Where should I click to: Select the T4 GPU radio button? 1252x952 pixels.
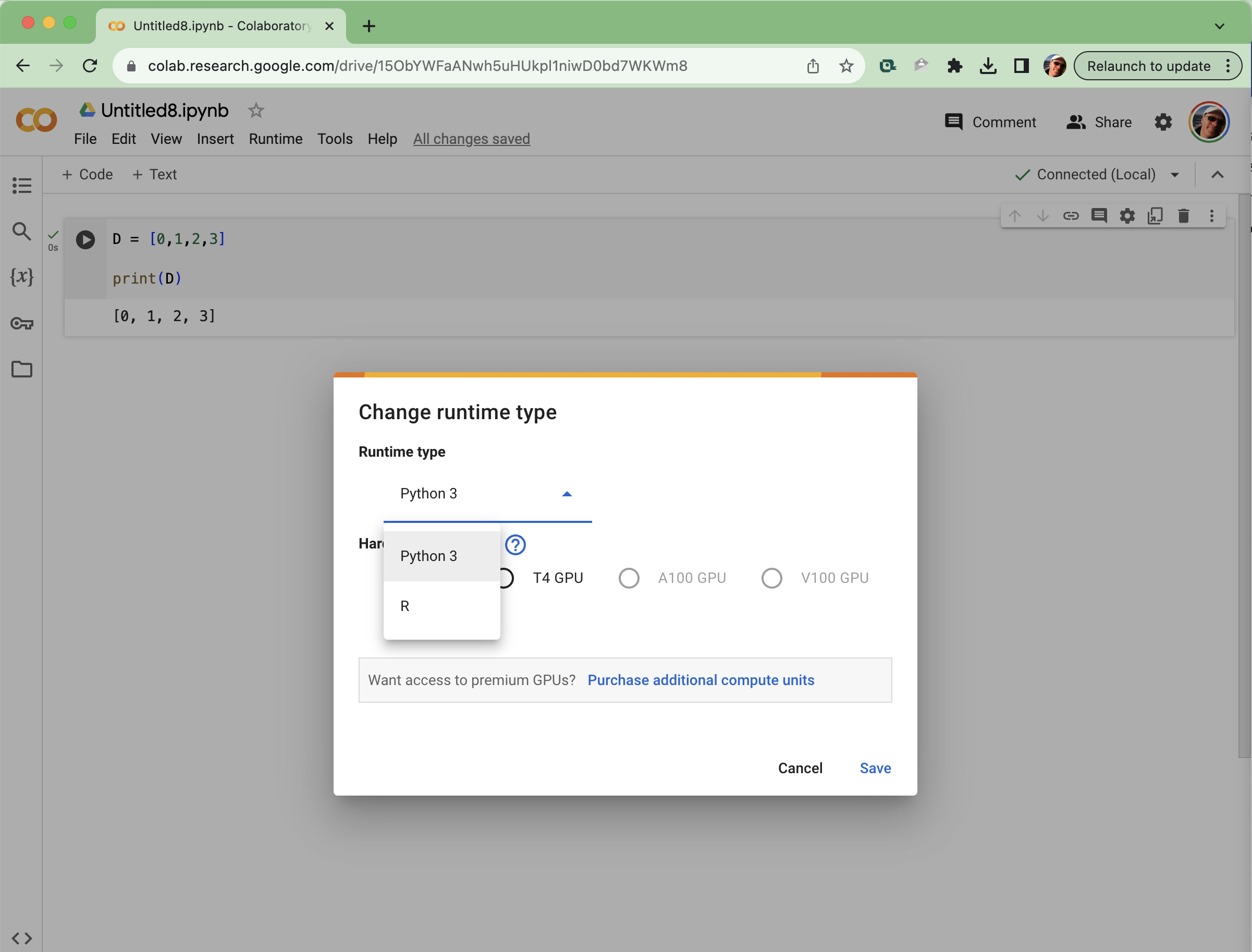[506, 578]
